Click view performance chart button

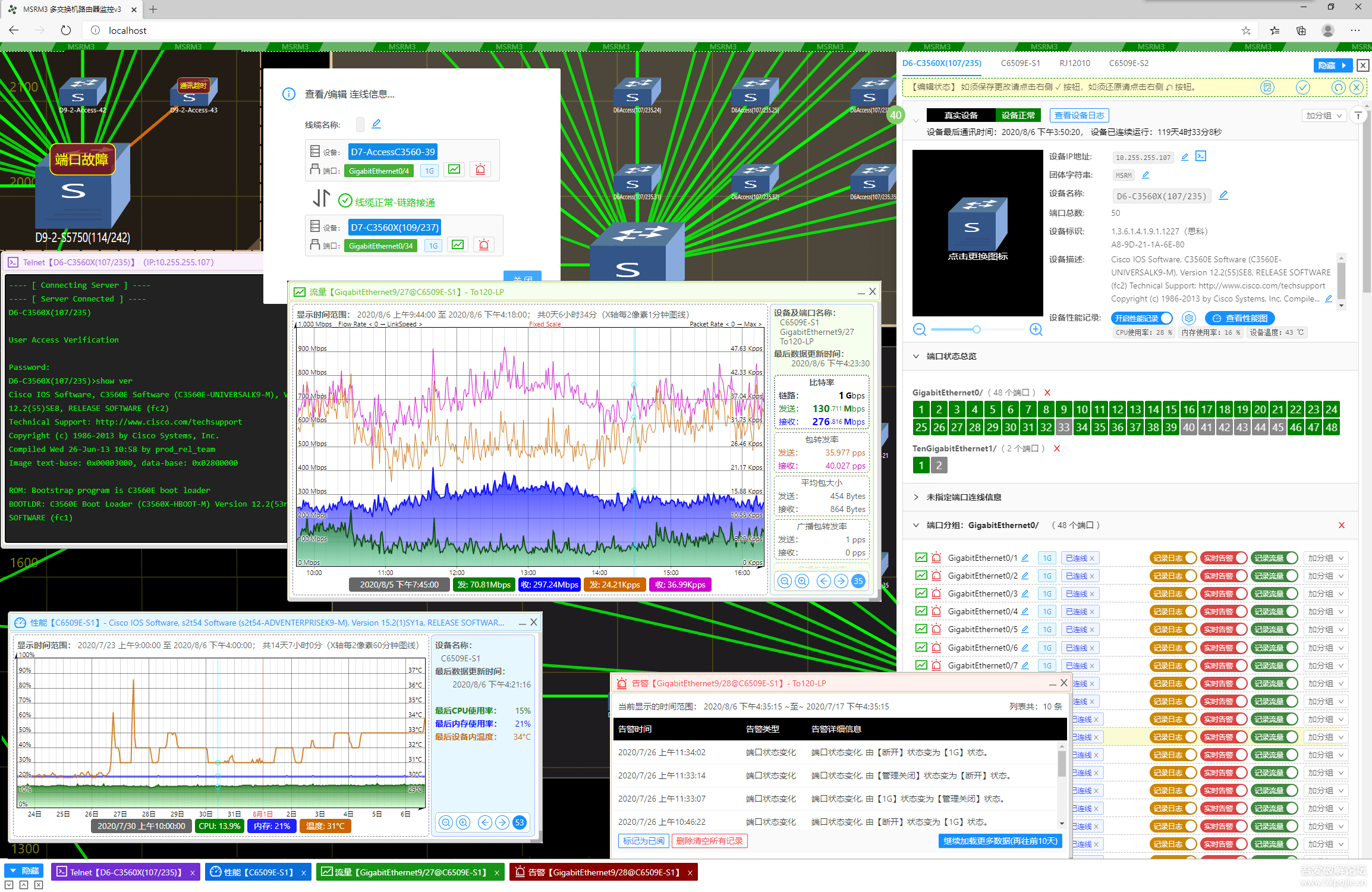point(1239,318)
